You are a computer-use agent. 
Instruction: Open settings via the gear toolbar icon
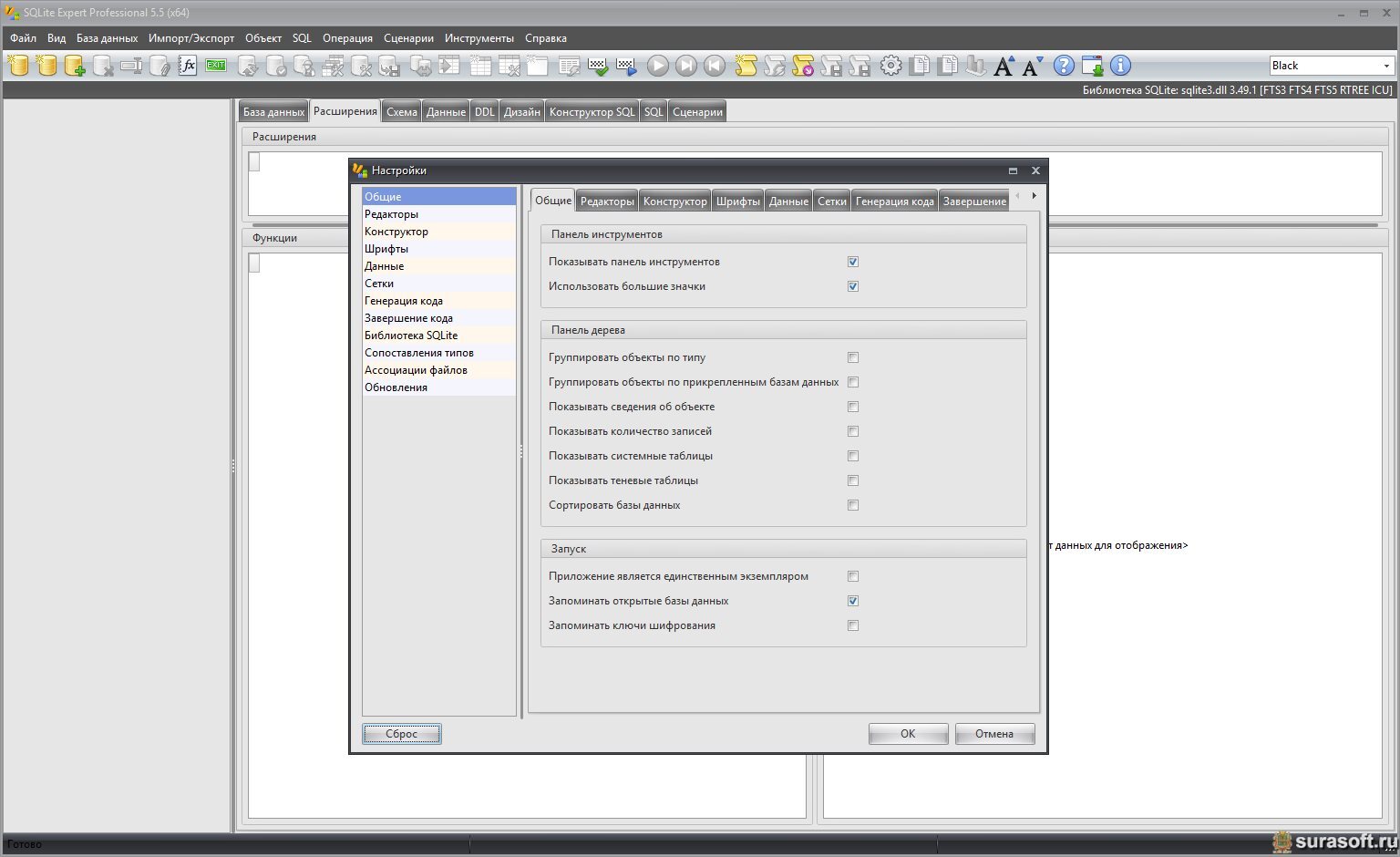(x=890, y=66)
